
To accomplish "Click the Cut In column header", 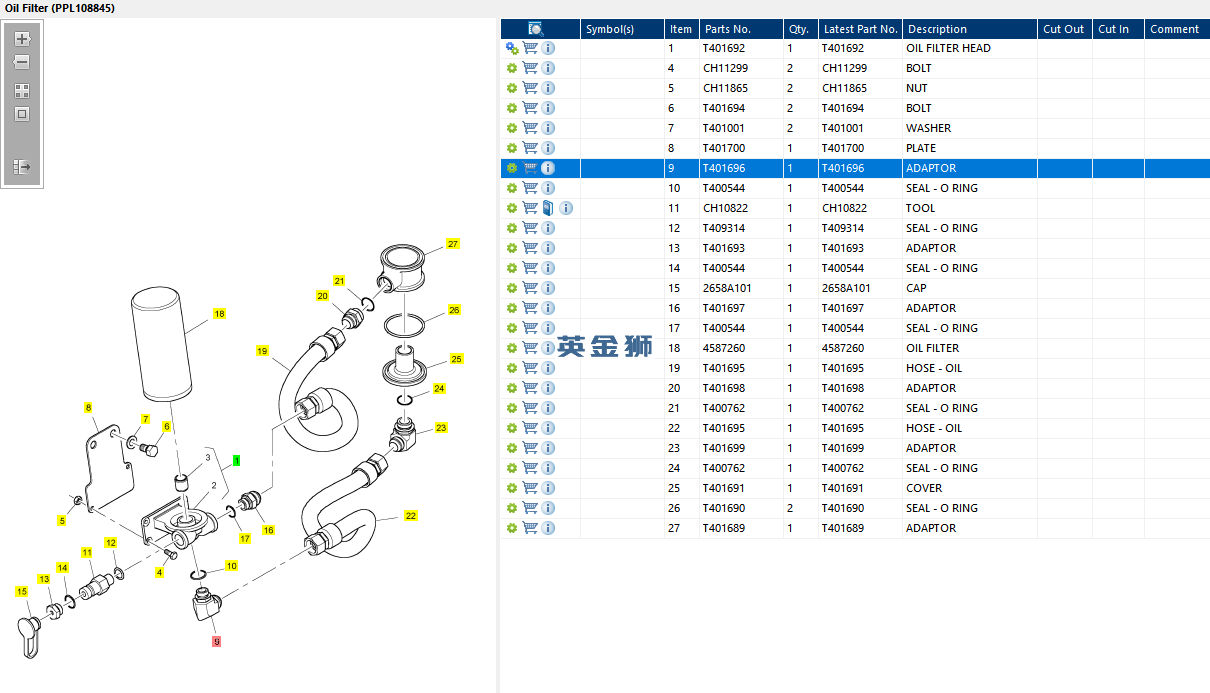I will 1118,29.
